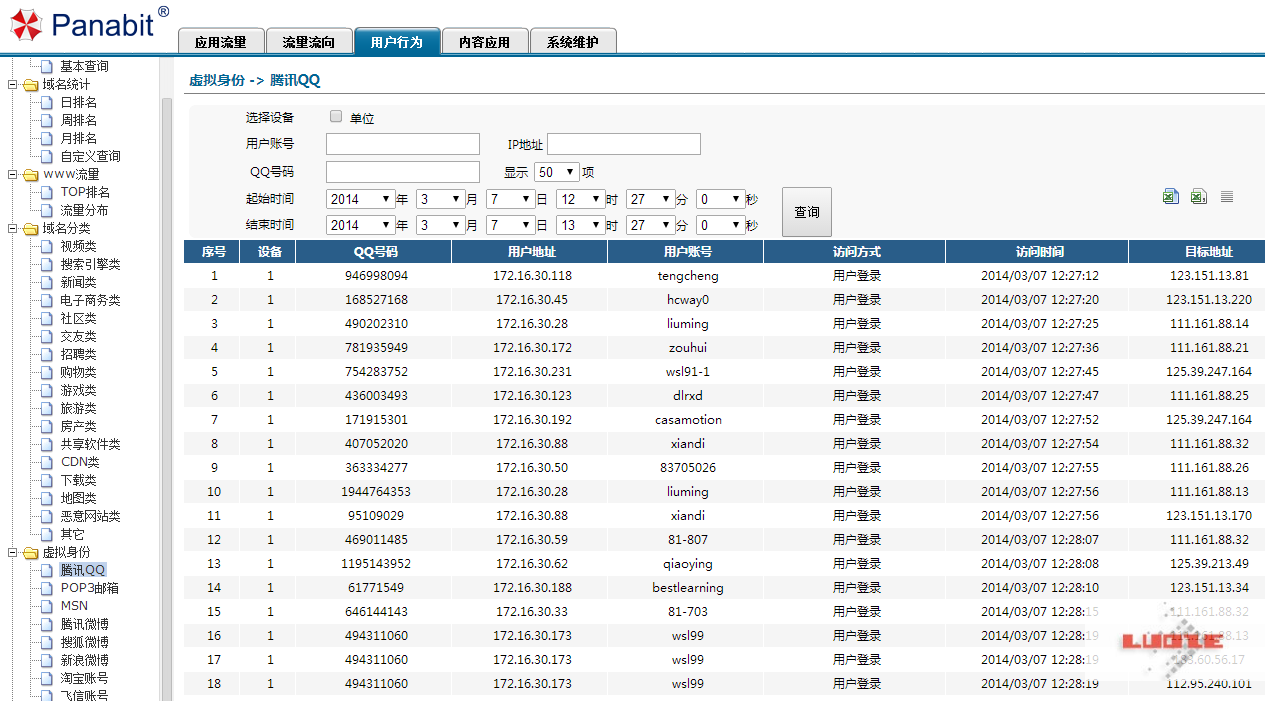Switch to the 流量流向 tab

(x=309, y=41)
